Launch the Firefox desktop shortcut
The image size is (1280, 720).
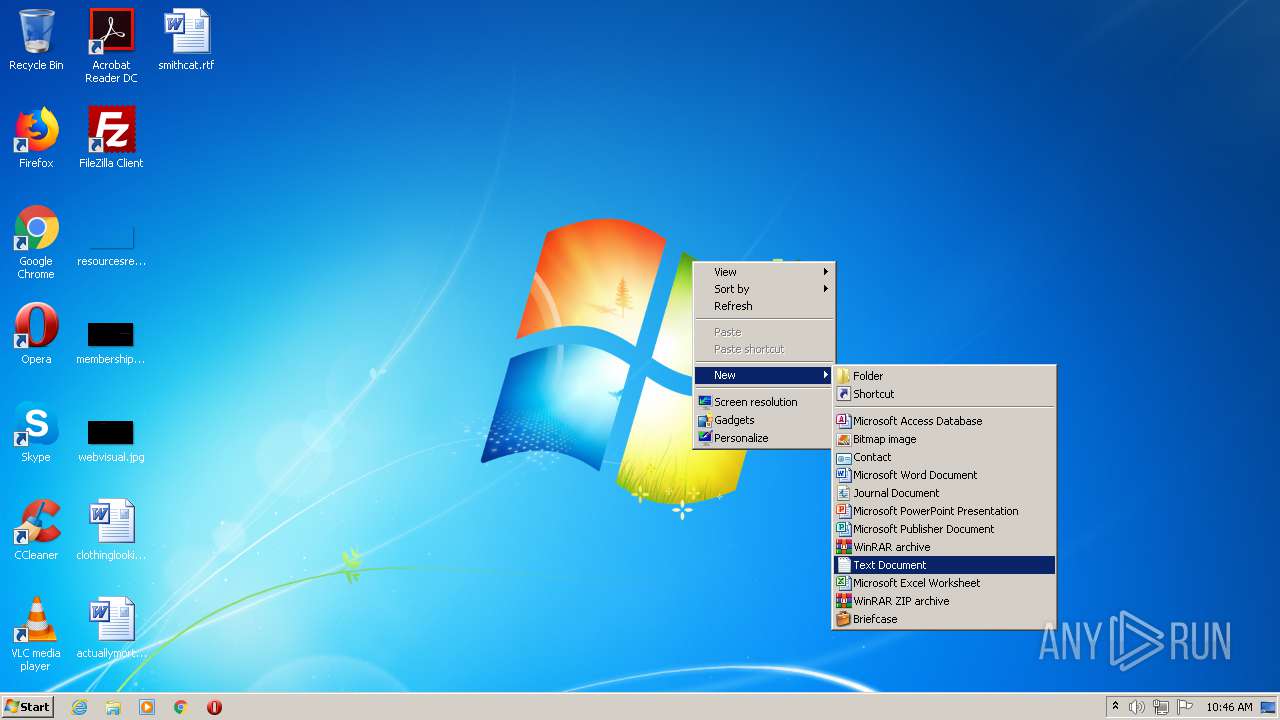click(36, 138)
